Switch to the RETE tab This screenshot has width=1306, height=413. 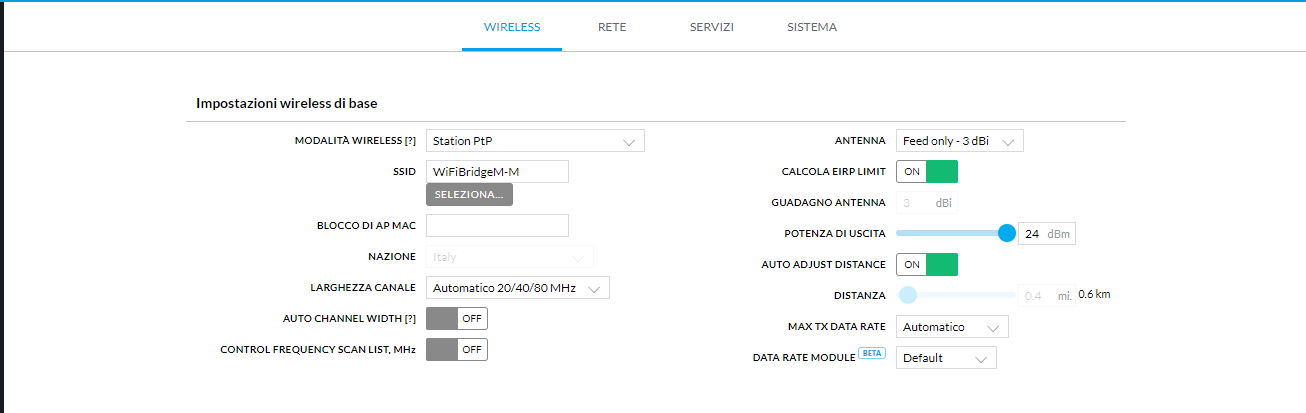pyautogui.click(x=612, y=27)
